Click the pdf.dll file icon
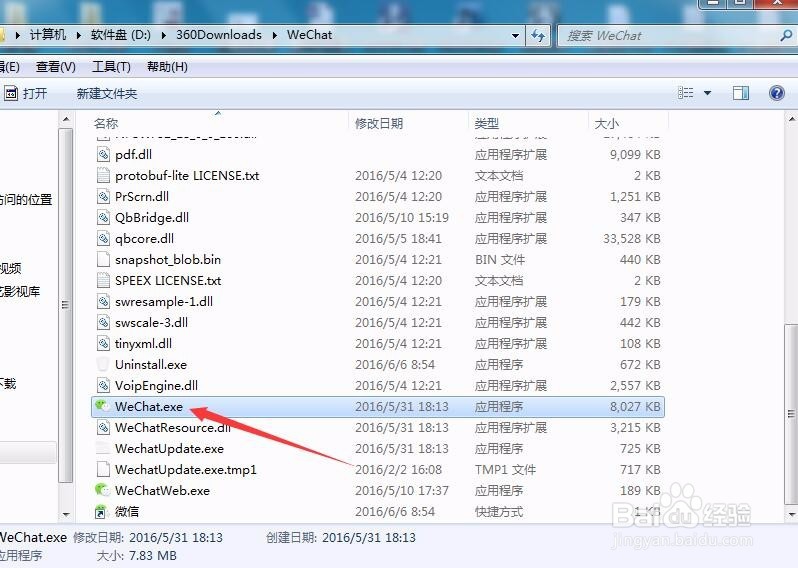The image size is (798, 568). point(102,155)
